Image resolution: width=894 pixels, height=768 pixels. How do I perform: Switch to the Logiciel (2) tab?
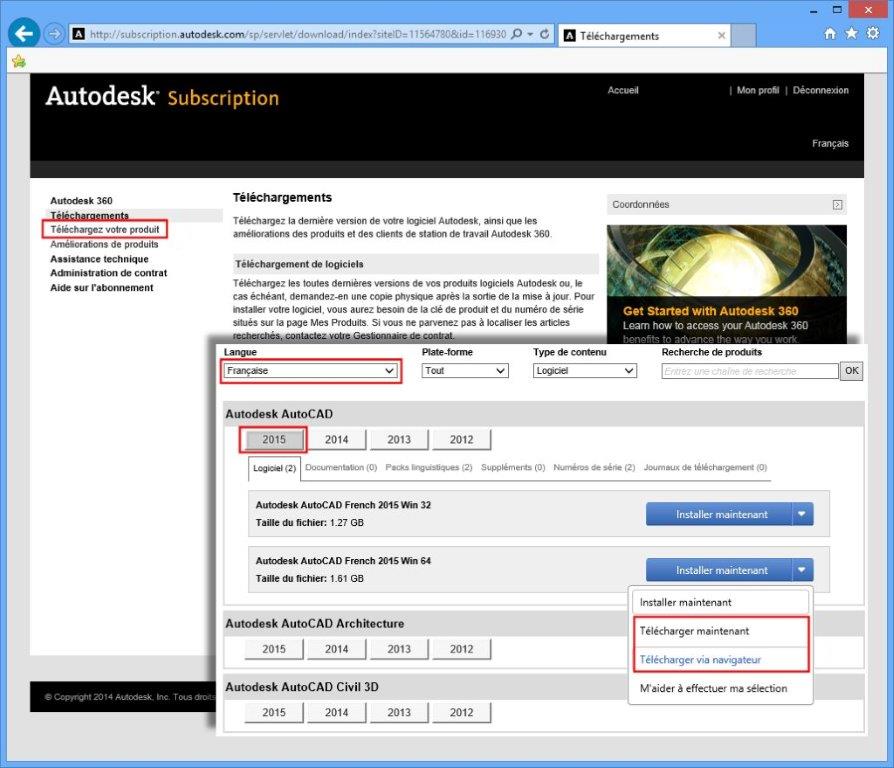coord(274,468)
